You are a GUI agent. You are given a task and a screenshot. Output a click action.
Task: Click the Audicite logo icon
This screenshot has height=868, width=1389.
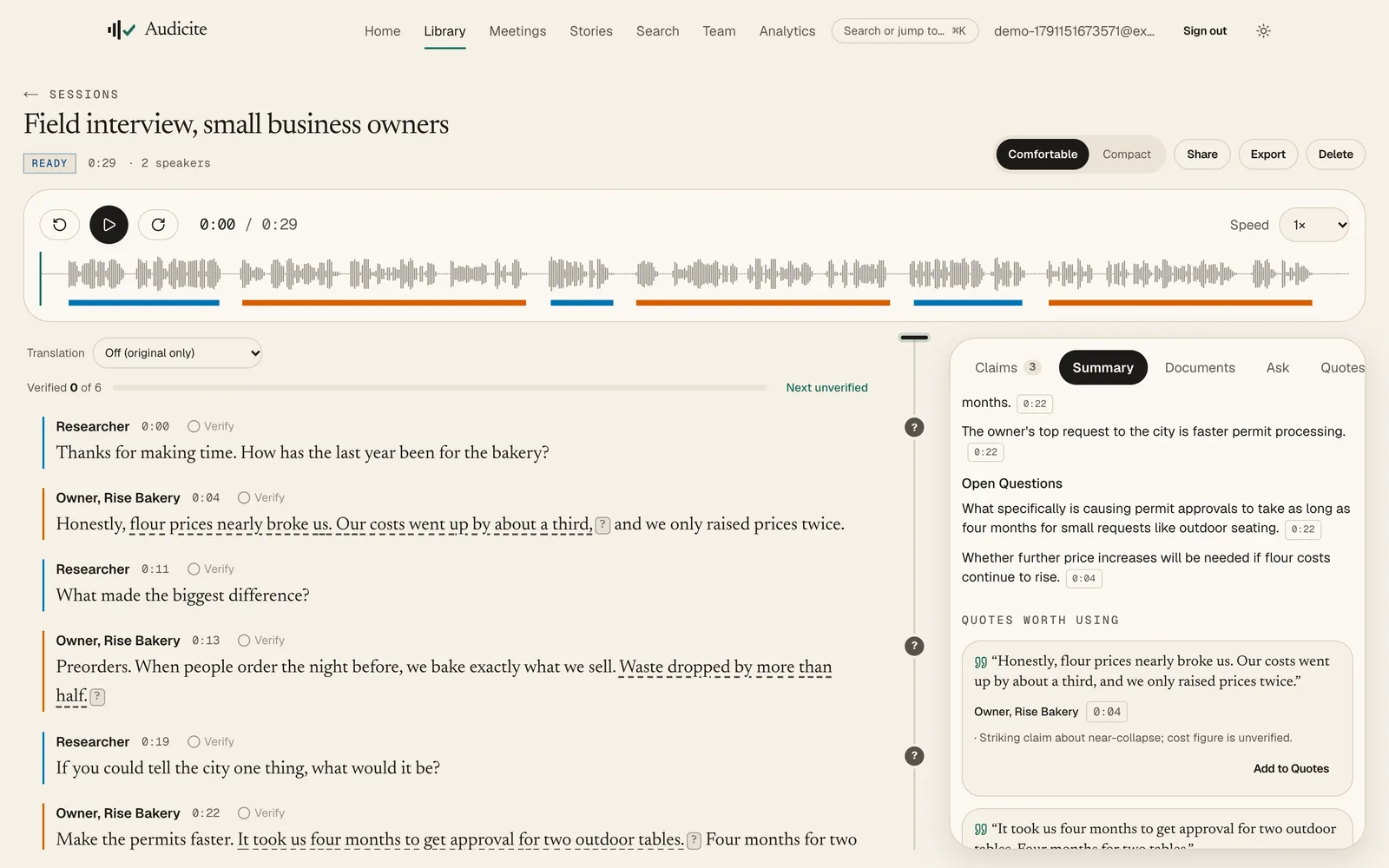click(x=122, y=30)
